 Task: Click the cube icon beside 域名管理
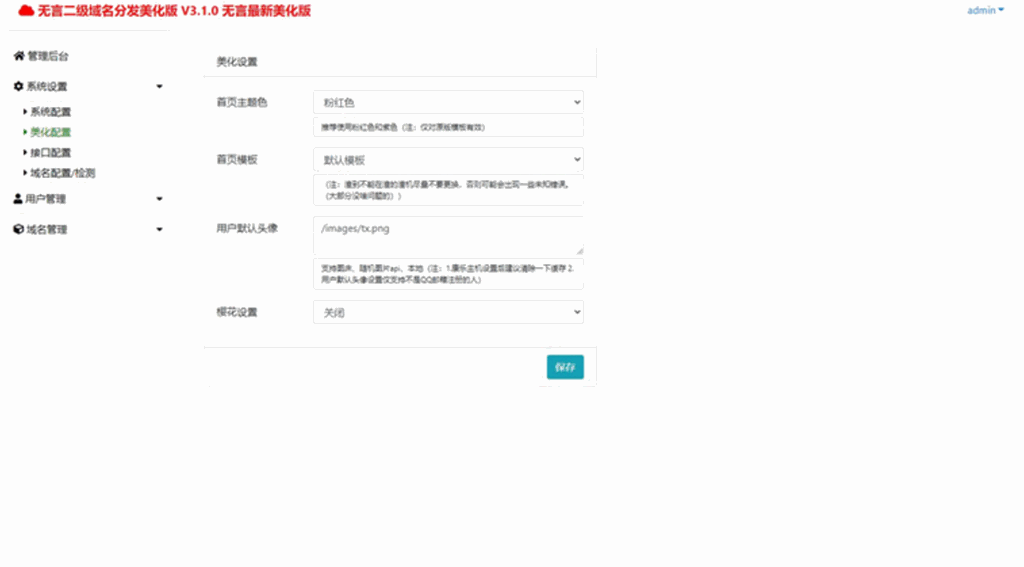(x=18, y=229)
